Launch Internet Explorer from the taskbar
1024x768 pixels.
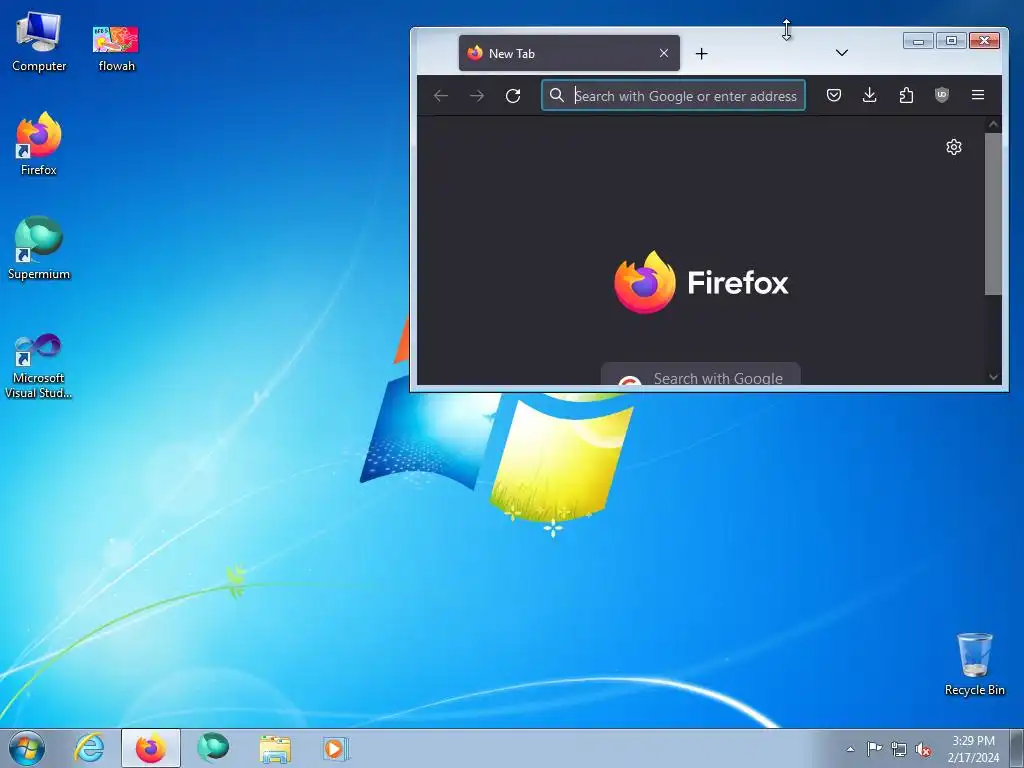tap(89, 748)
